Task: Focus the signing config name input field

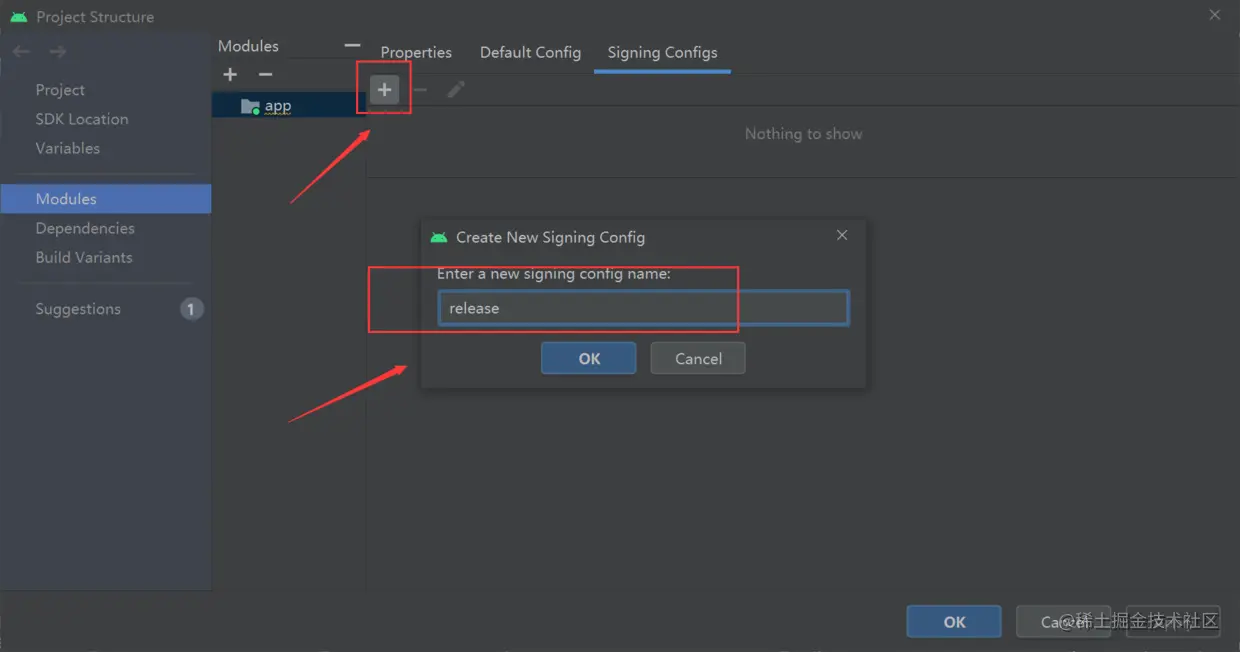Action: click(x=643, y=308)
